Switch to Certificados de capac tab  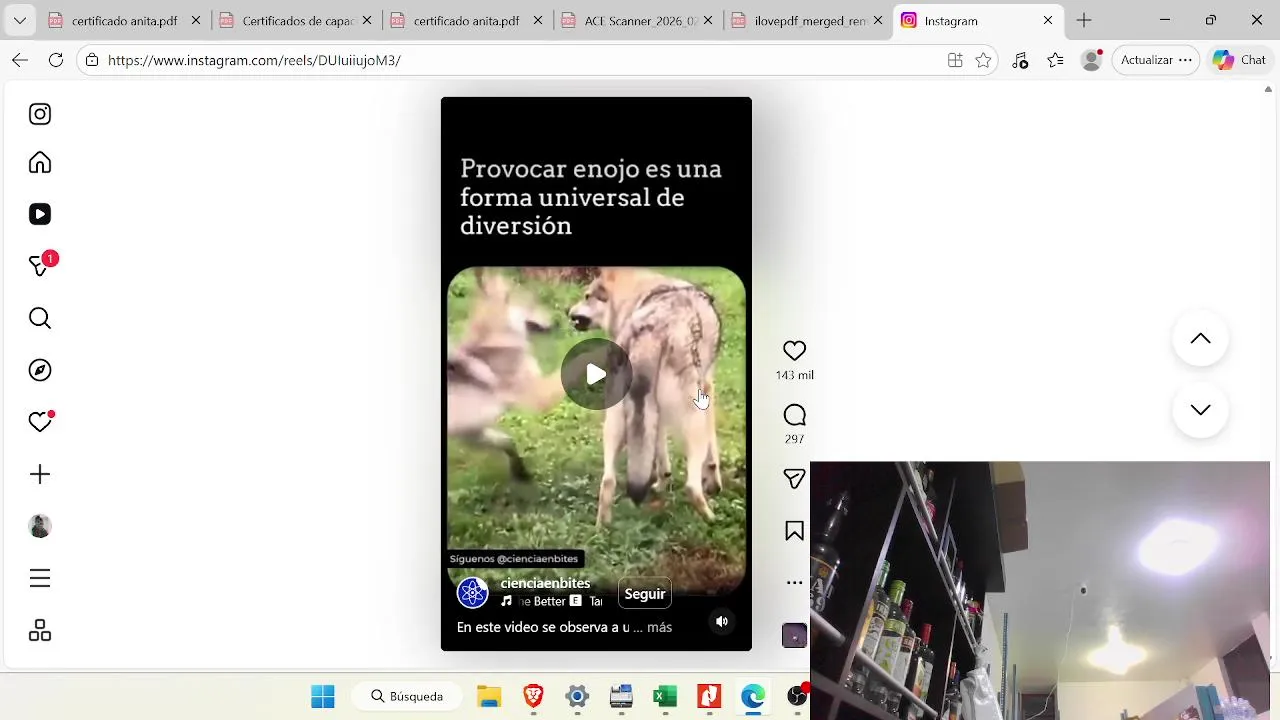click(297, 21)
